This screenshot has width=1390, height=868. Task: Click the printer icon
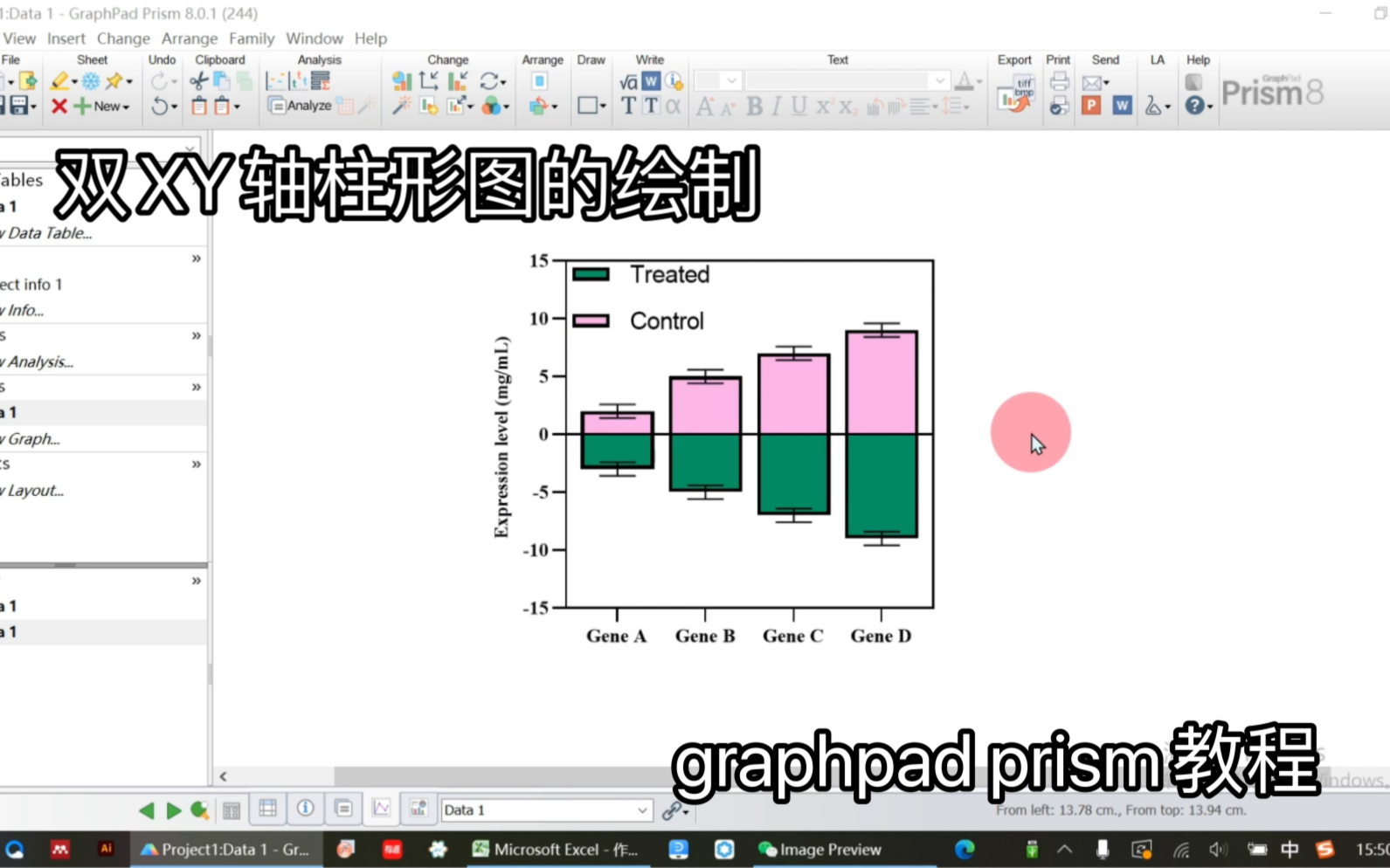1059,81
